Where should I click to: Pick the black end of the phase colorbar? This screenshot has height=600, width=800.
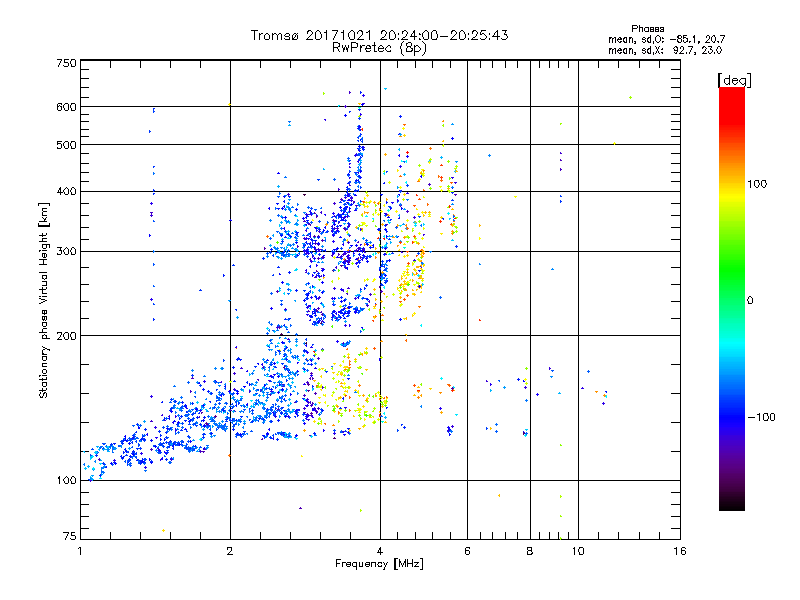click(732, 503)
